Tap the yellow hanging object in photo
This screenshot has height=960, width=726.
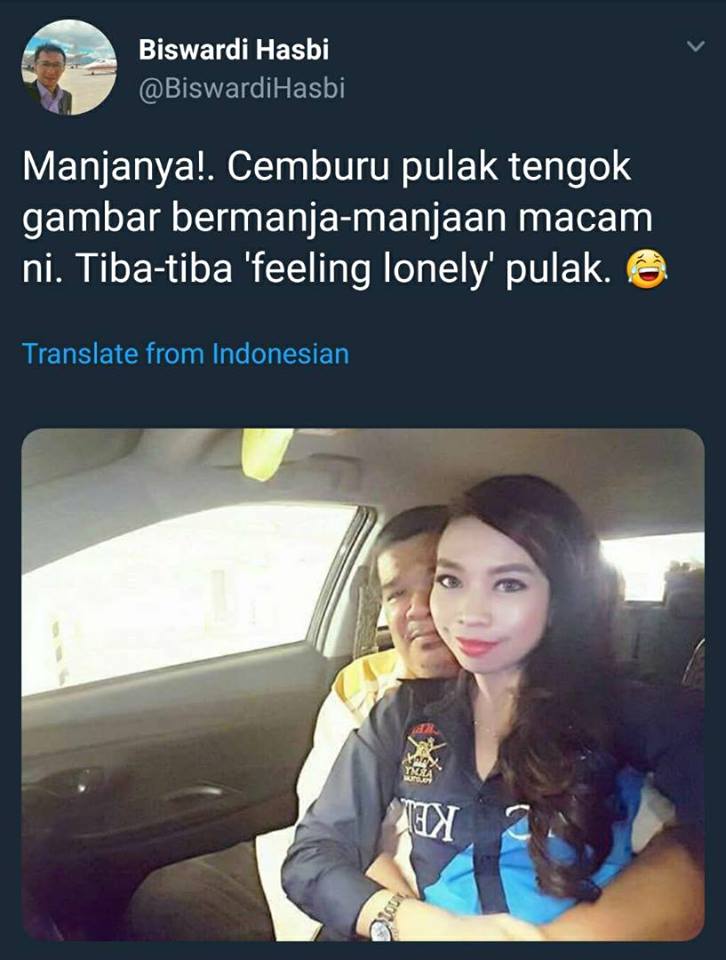(x=267, y=454)
